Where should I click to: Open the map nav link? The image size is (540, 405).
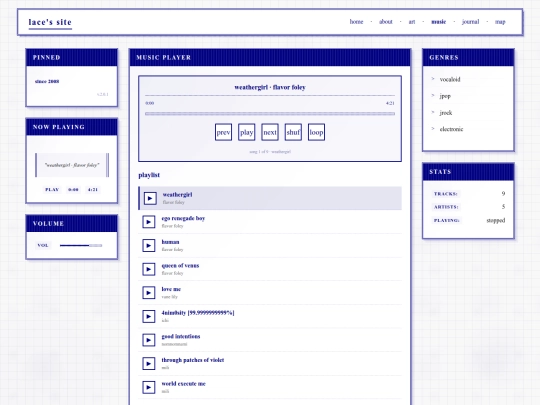[x=500, y=22]
